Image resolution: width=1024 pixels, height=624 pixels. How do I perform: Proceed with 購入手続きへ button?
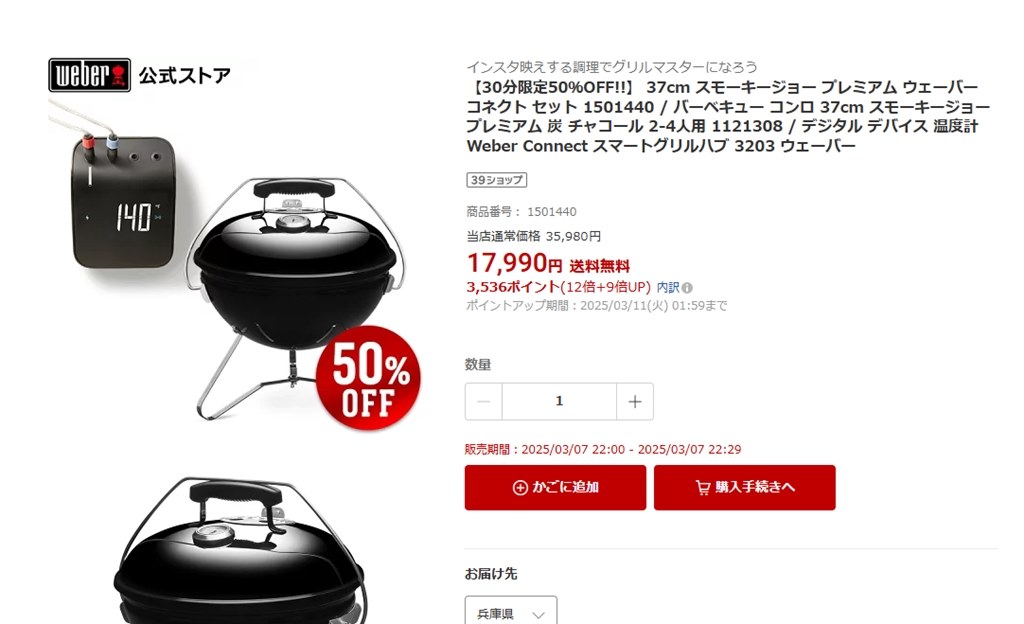744,488
